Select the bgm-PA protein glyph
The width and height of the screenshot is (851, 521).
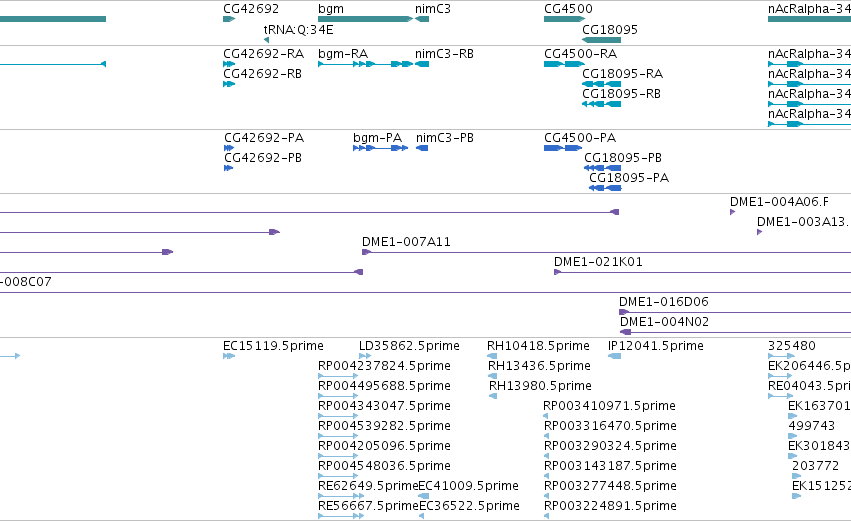(x=380, y=148)
